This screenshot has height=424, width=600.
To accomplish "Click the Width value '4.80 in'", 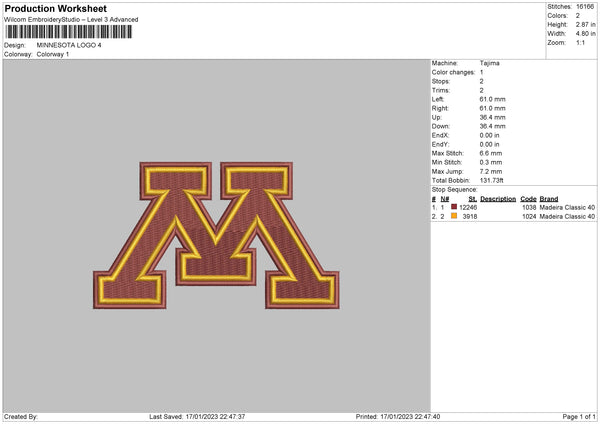I will [585, 34].
